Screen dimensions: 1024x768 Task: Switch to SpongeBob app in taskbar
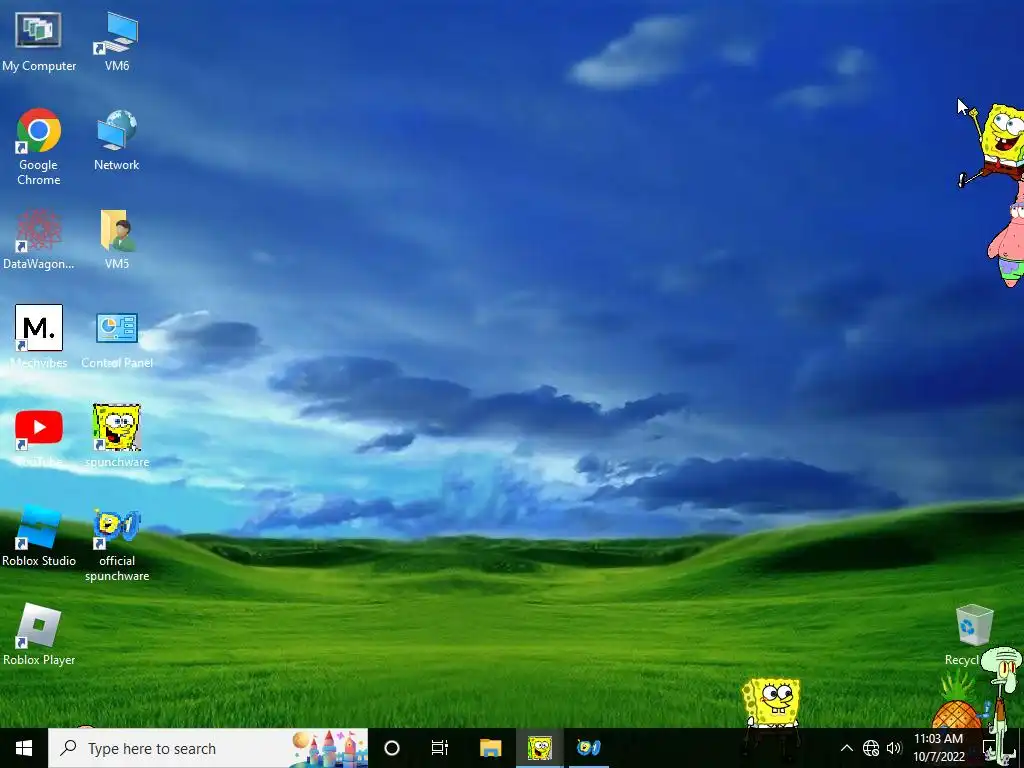click(539, 748)
